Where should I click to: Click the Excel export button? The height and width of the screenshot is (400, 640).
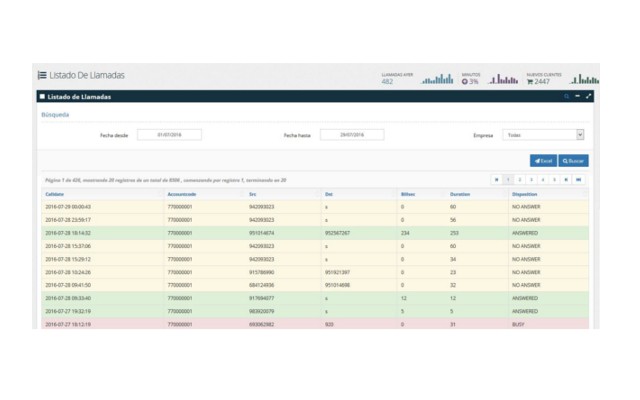543,161
